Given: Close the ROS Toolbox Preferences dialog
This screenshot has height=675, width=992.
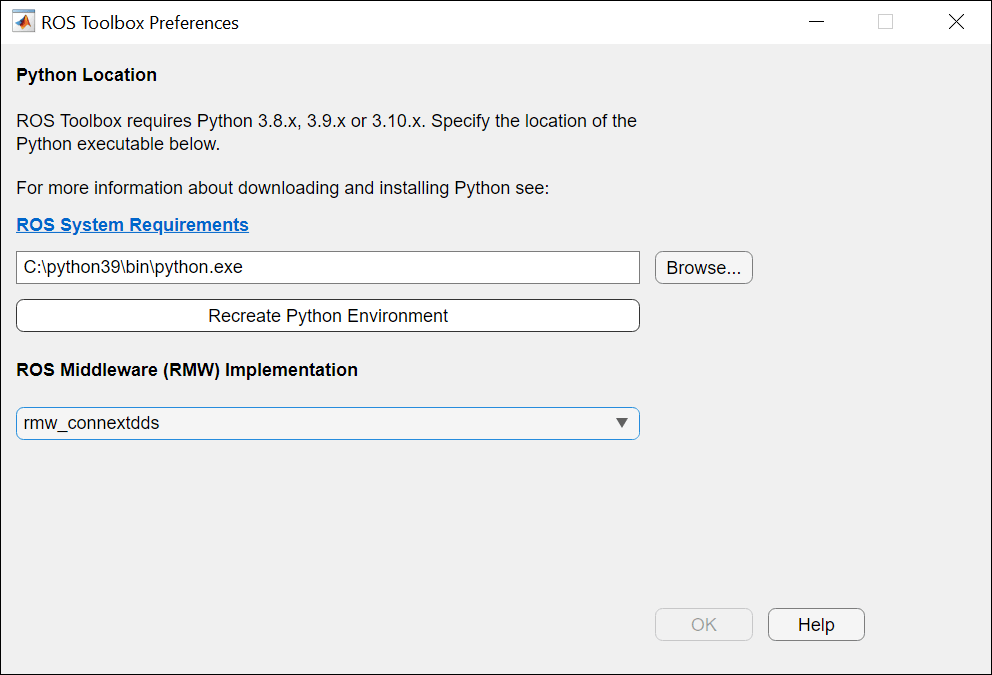Looking at the screenshot, I should (956, 22).
